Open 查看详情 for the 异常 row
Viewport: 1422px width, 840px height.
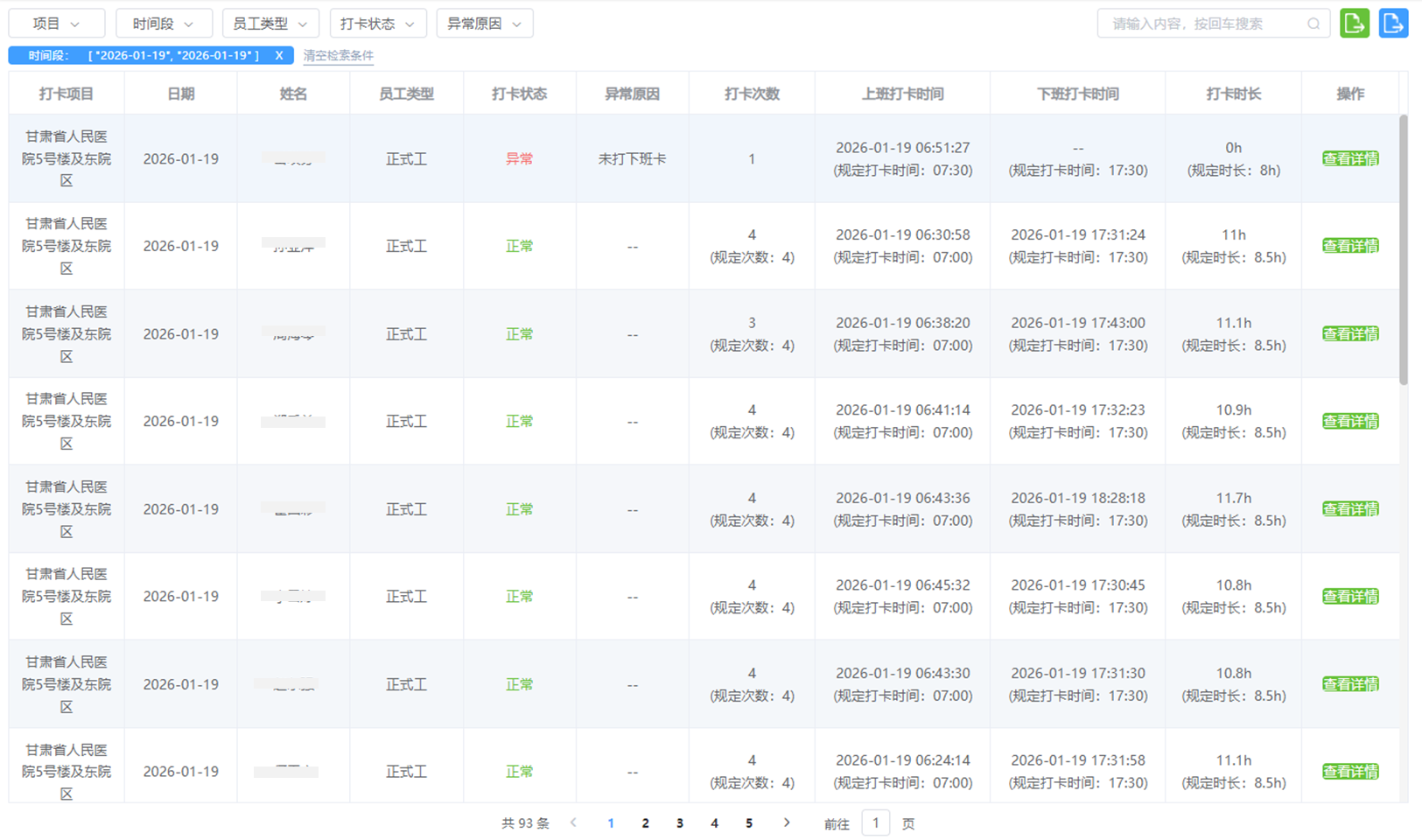(1350, 158)
